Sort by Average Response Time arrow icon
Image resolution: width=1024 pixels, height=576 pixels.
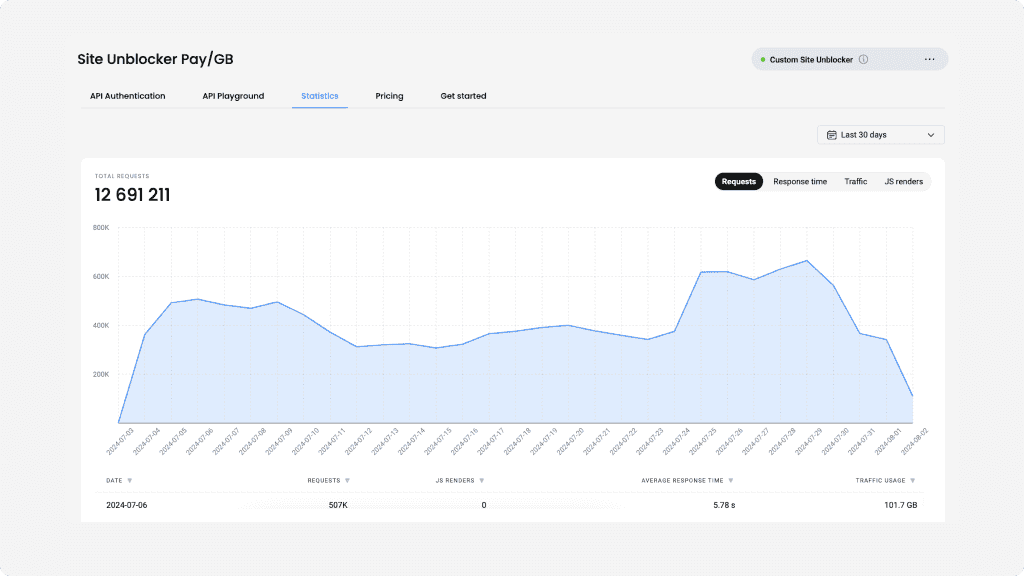731,481
